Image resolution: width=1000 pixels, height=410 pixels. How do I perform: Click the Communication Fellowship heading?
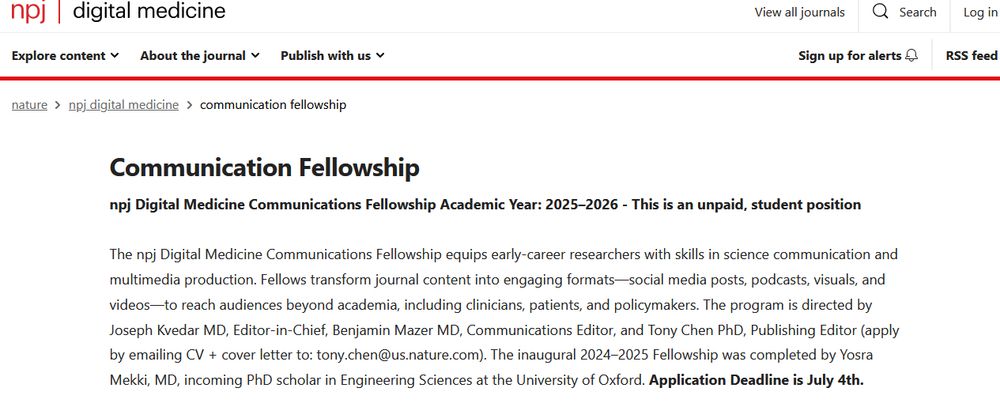[x=265, y=168]
